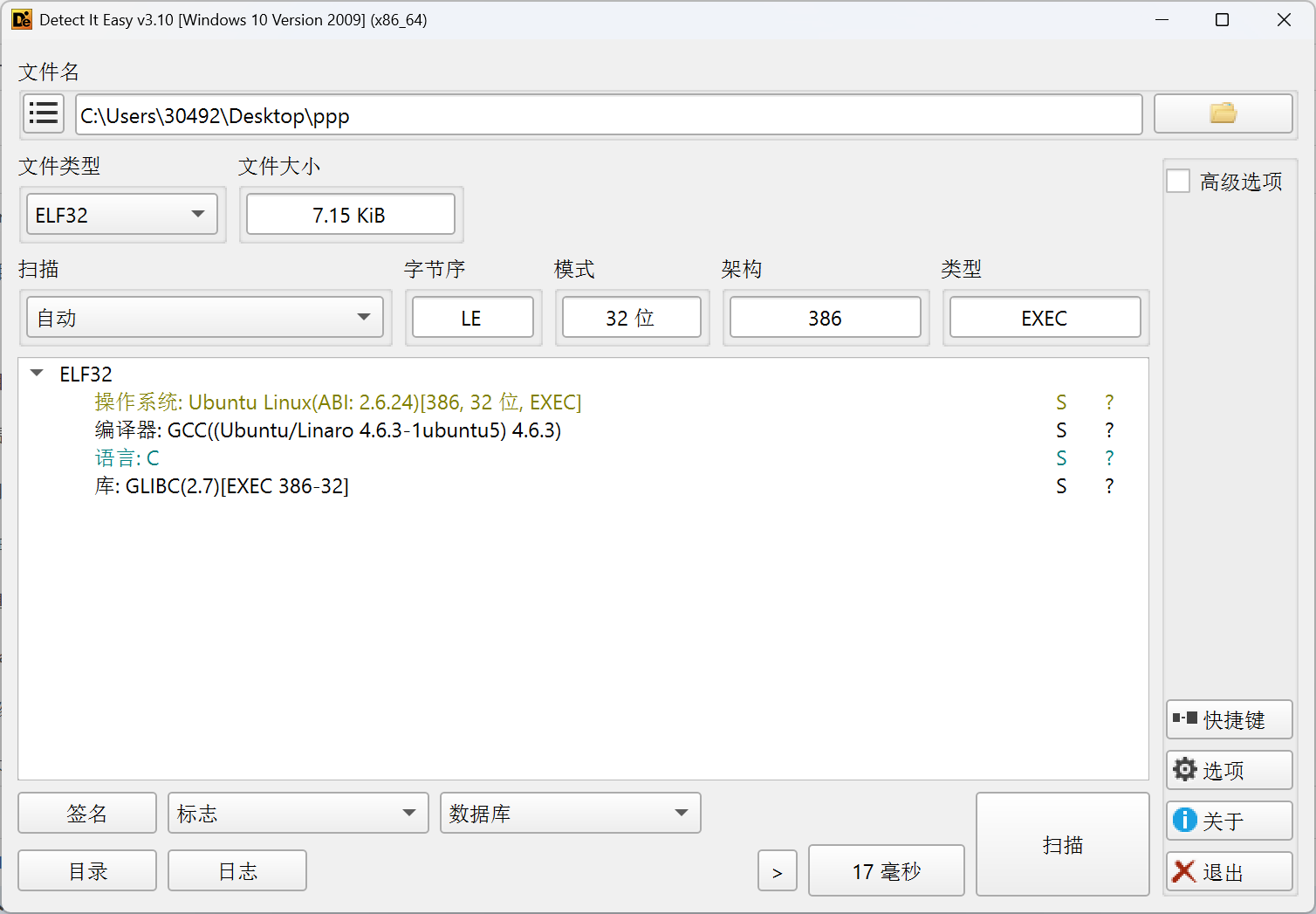Click S in the GCC compiler row

(x=1061, y=430)
